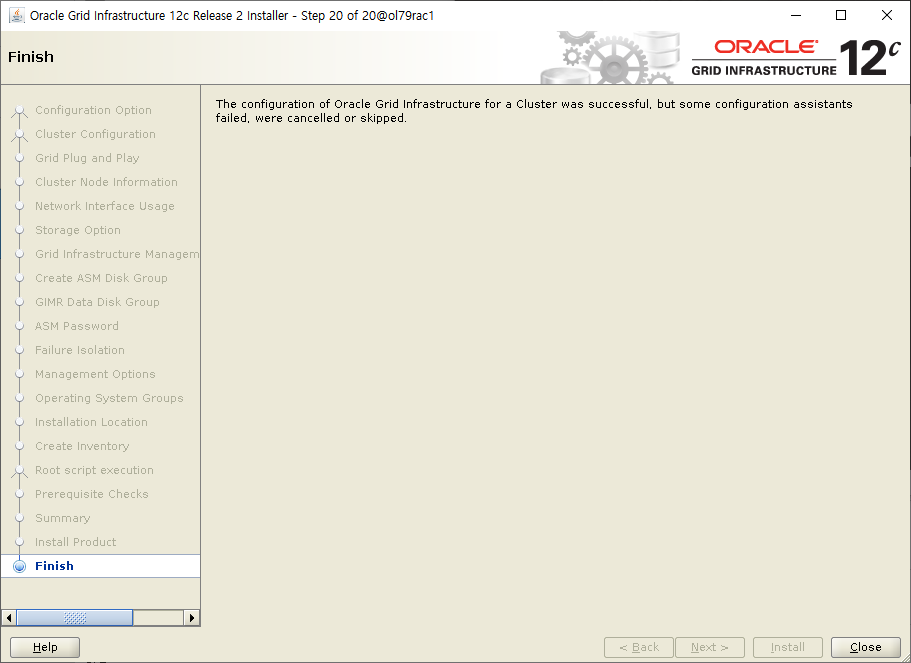This screenshot has height=663, width=911.
Task: Click the greyed Next button
Action: tap(709, 647)
